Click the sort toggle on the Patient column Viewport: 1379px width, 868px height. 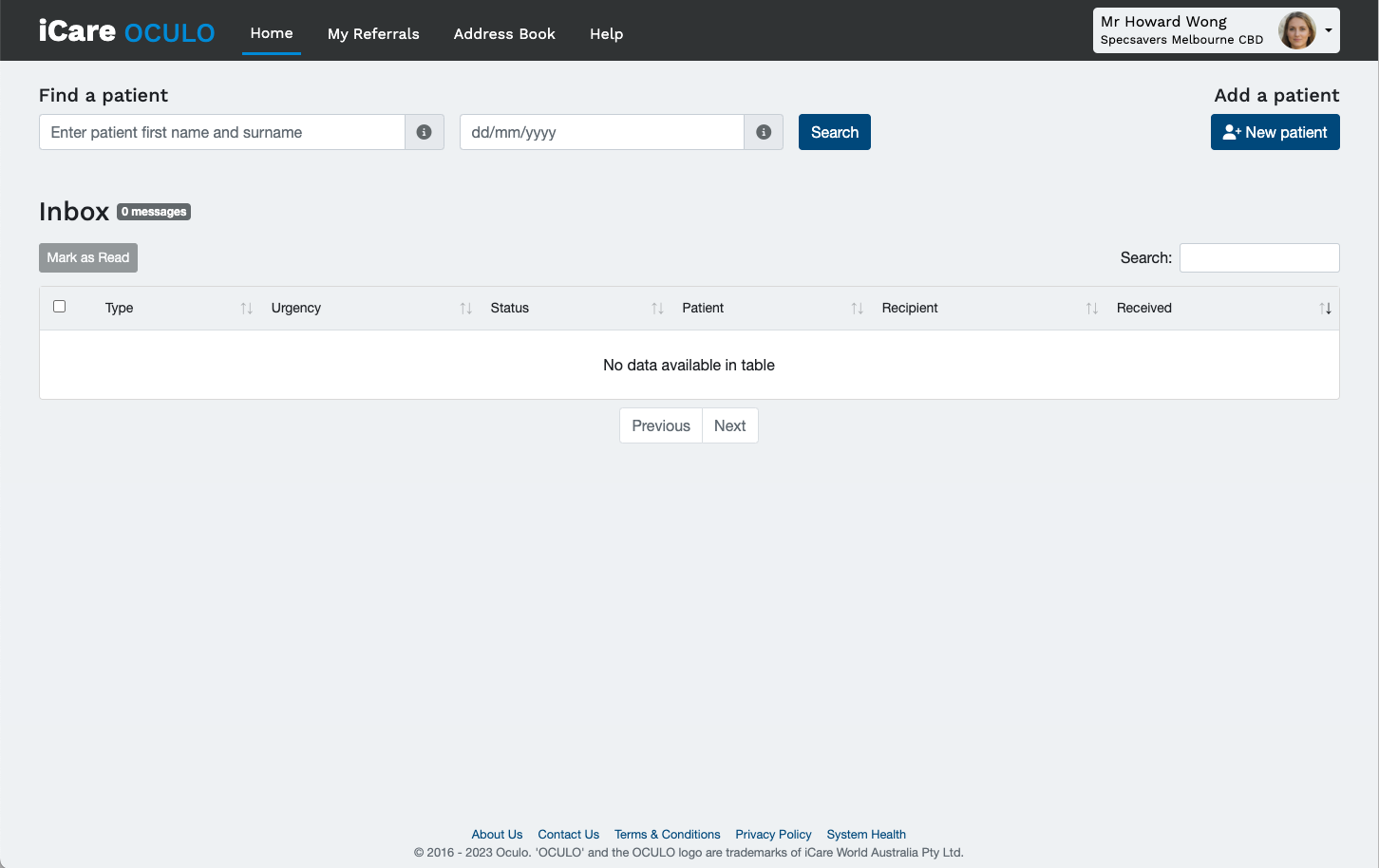(x=858, y=308)
